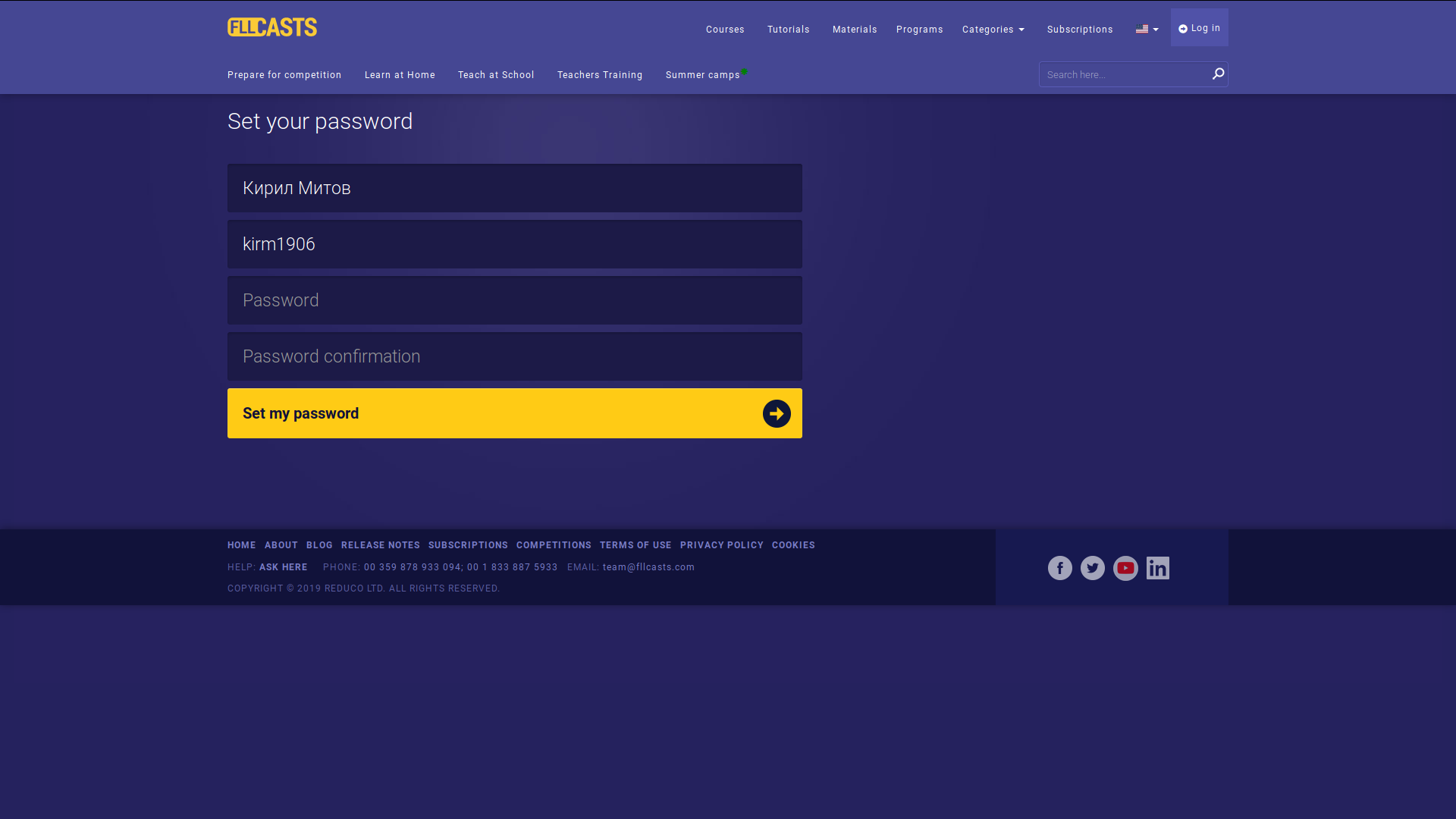
Task: Click the team@fllcasts.com email link
Action: [648, 567]
